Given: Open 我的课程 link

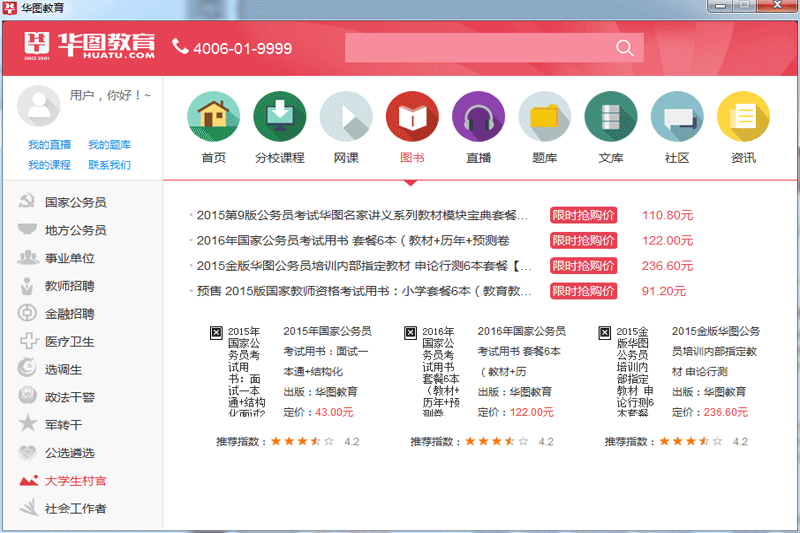Looking at the screenshot, I should click(x=49, y=165).
